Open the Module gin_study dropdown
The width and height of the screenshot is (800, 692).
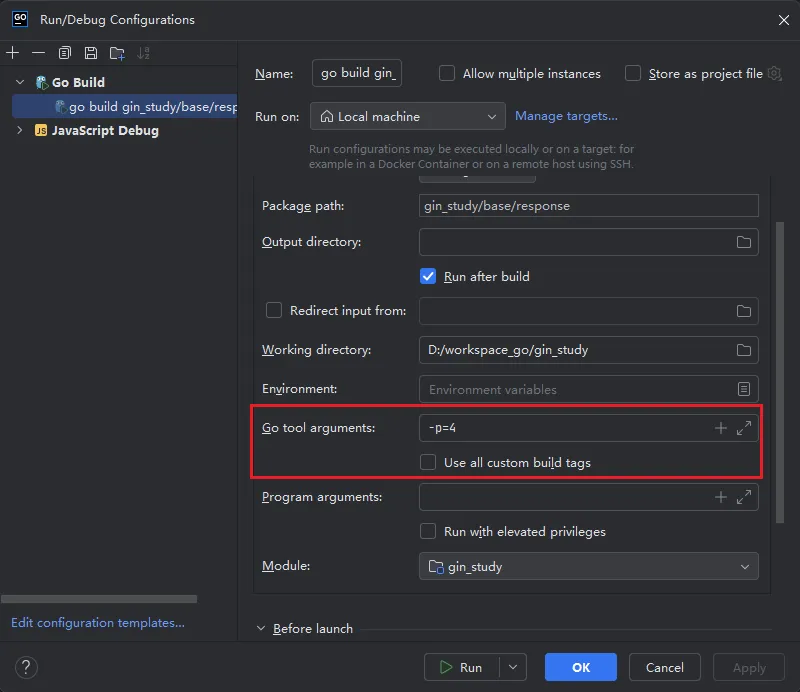pos(588,567)
